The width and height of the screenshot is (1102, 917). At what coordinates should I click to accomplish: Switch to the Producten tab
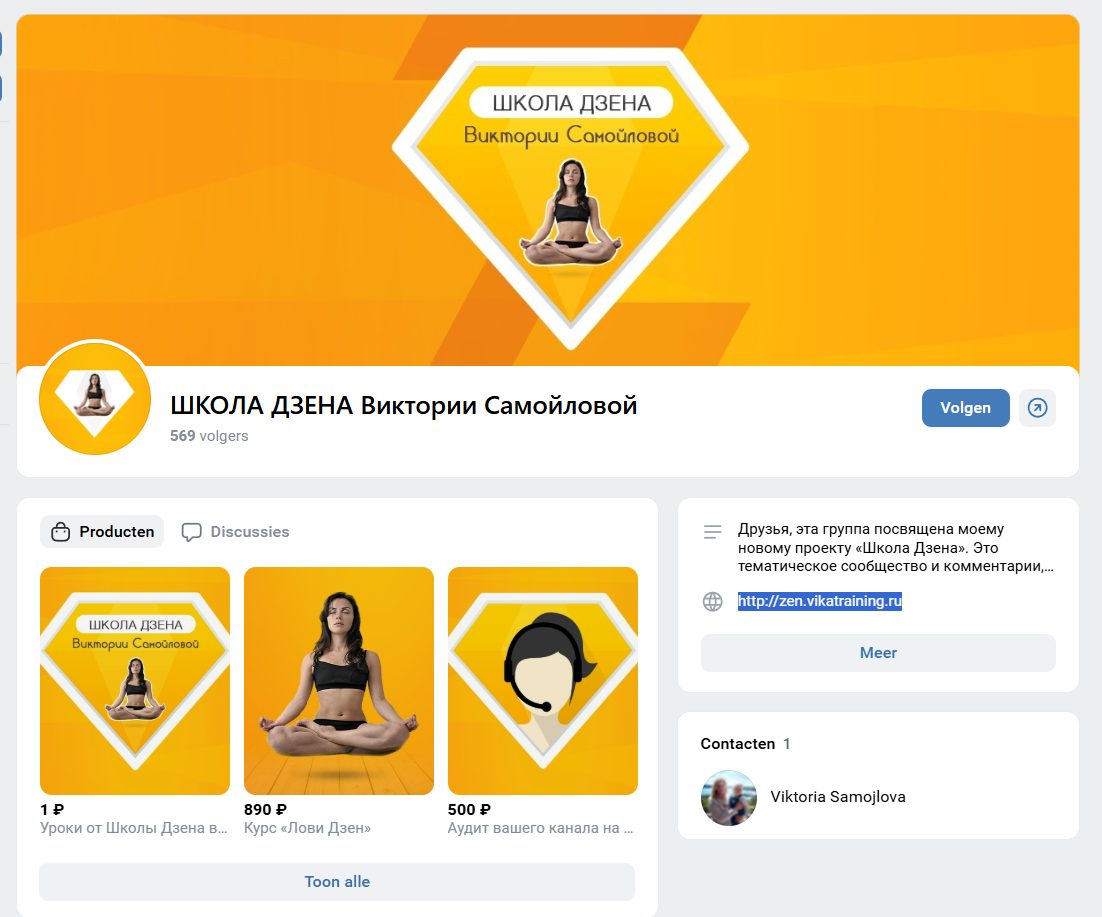102,532
